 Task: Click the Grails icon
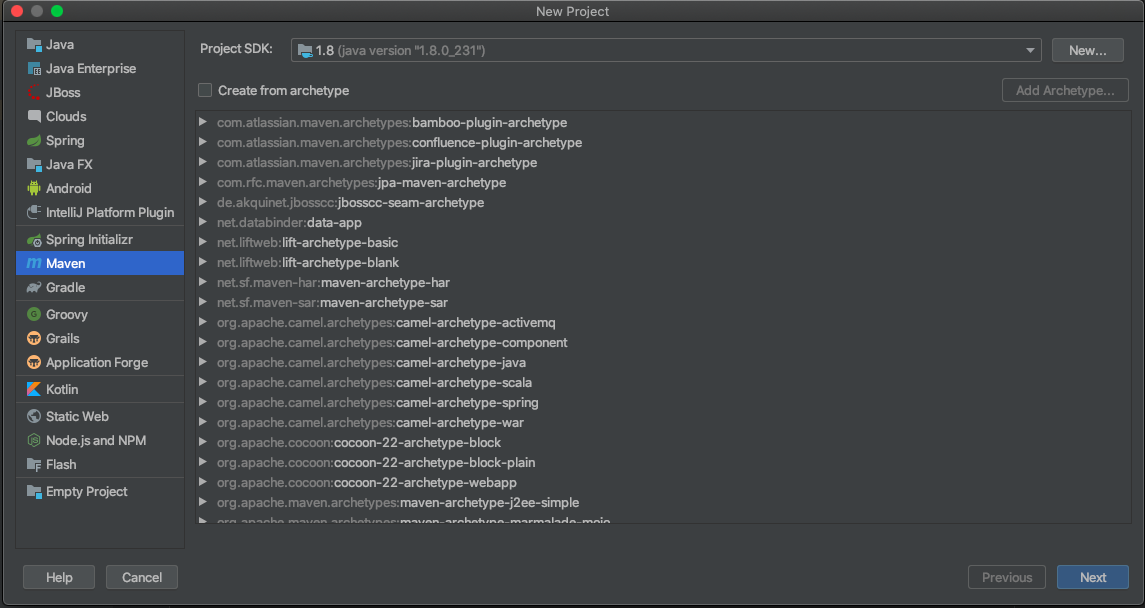point(34,339)
